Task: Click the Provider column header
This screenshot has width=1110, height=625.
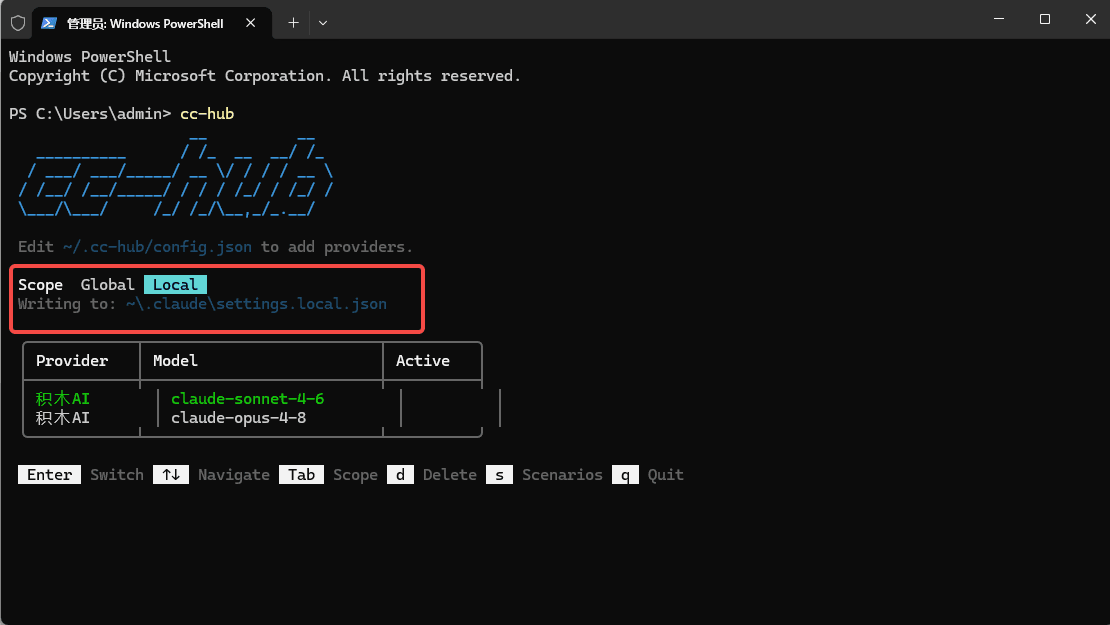Action: coord(72,361)
